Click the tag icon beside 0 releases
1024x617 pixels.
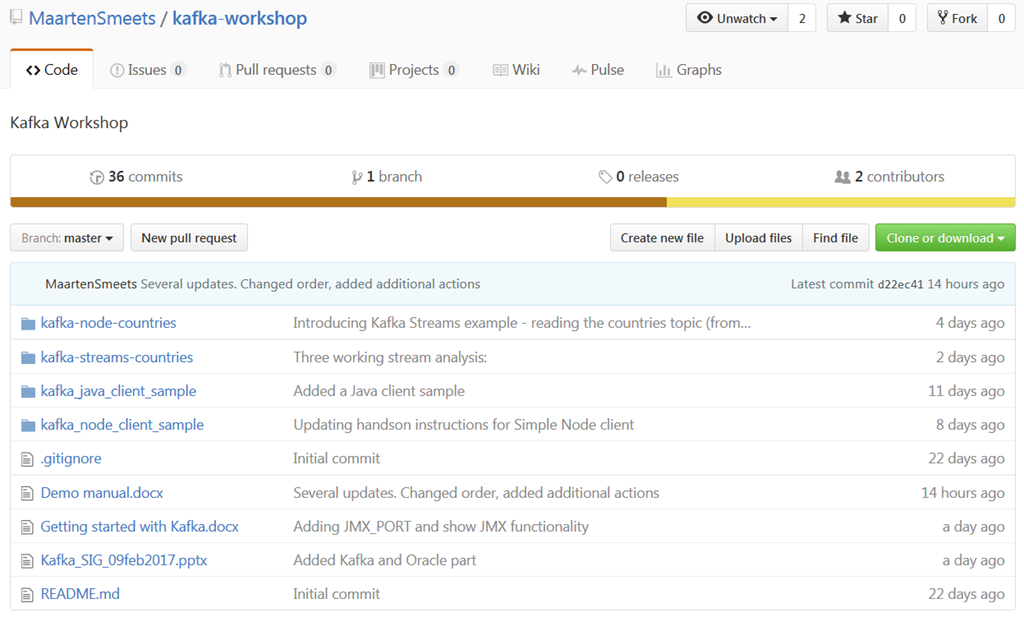[605, 177]
